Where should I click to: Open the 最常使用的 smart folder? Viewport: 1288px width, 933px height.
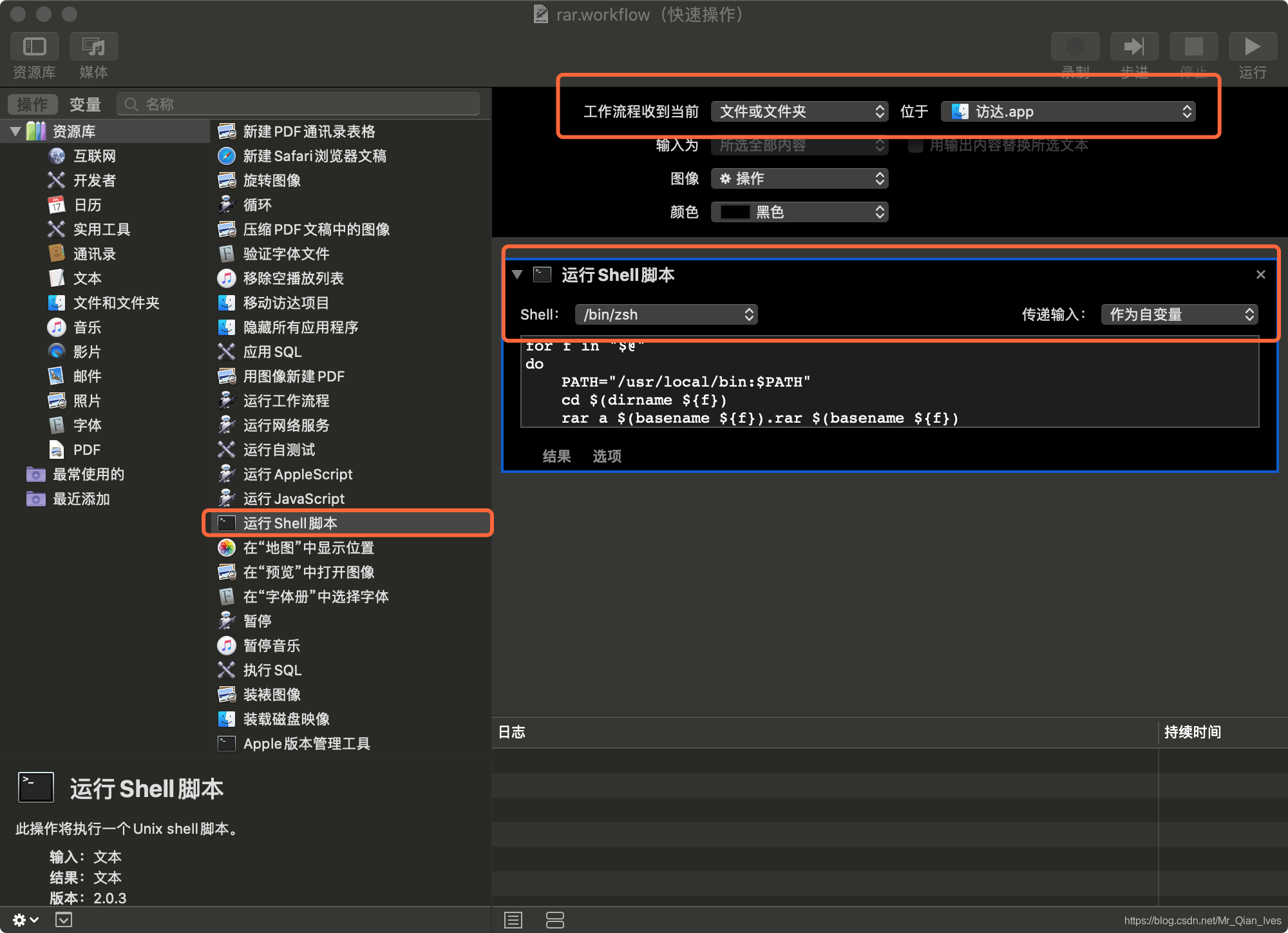pyautogui.click(x=88, y=474)
